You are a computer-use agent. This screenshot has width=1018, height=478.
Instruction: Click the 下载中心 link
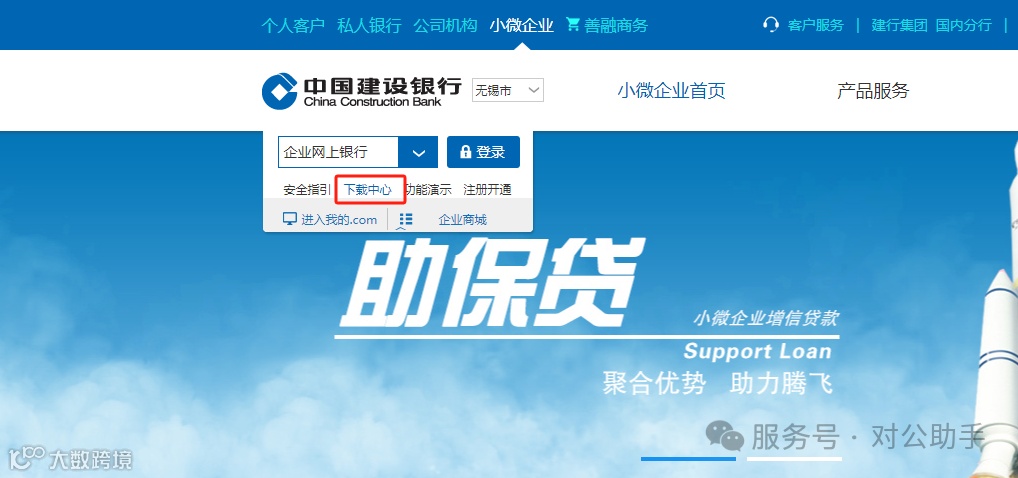368,190
